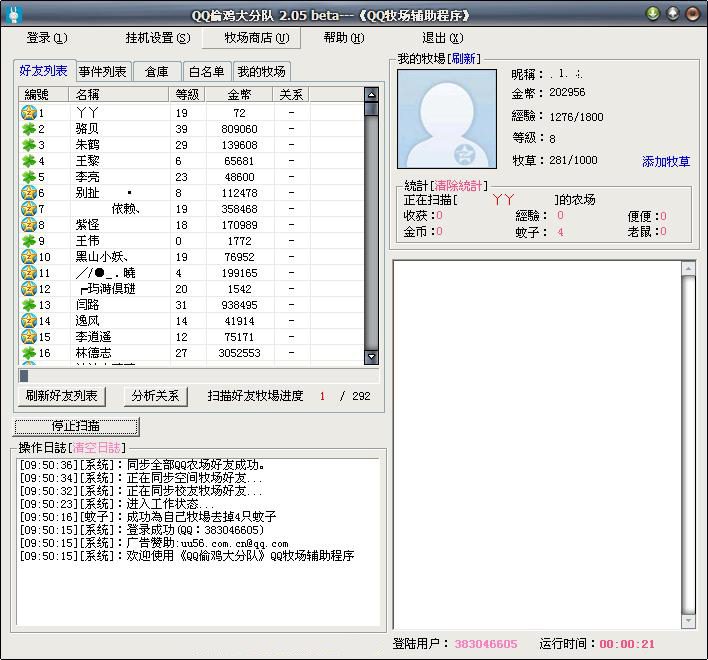Click the star icon in row 11

coord(29,273)
